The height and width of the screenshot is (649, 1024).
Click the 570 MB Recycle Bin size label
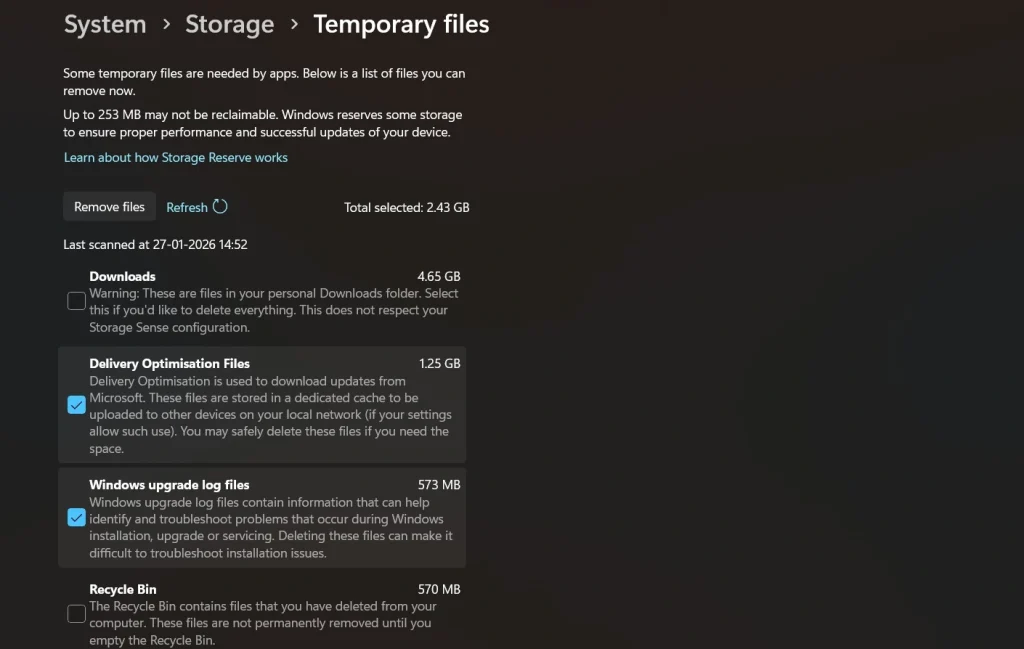coord(441,589)
